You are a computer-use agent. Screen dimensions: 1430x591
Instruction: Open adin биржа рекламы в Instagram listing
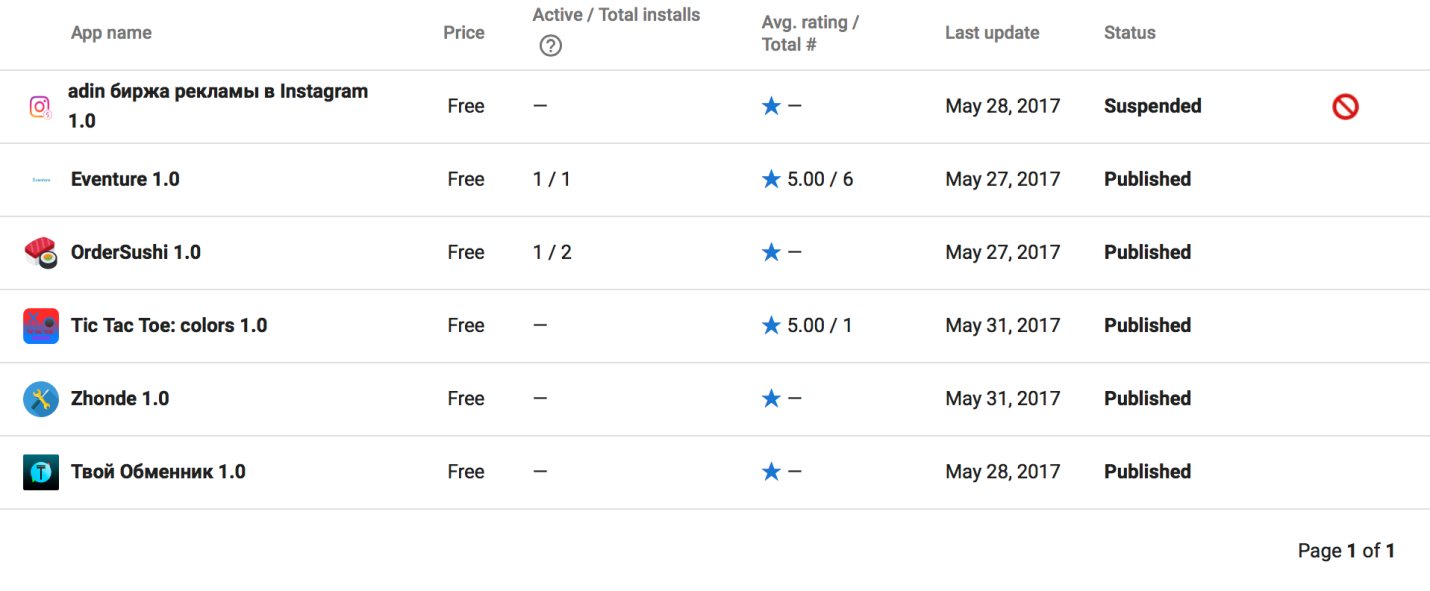click(218, 92)
